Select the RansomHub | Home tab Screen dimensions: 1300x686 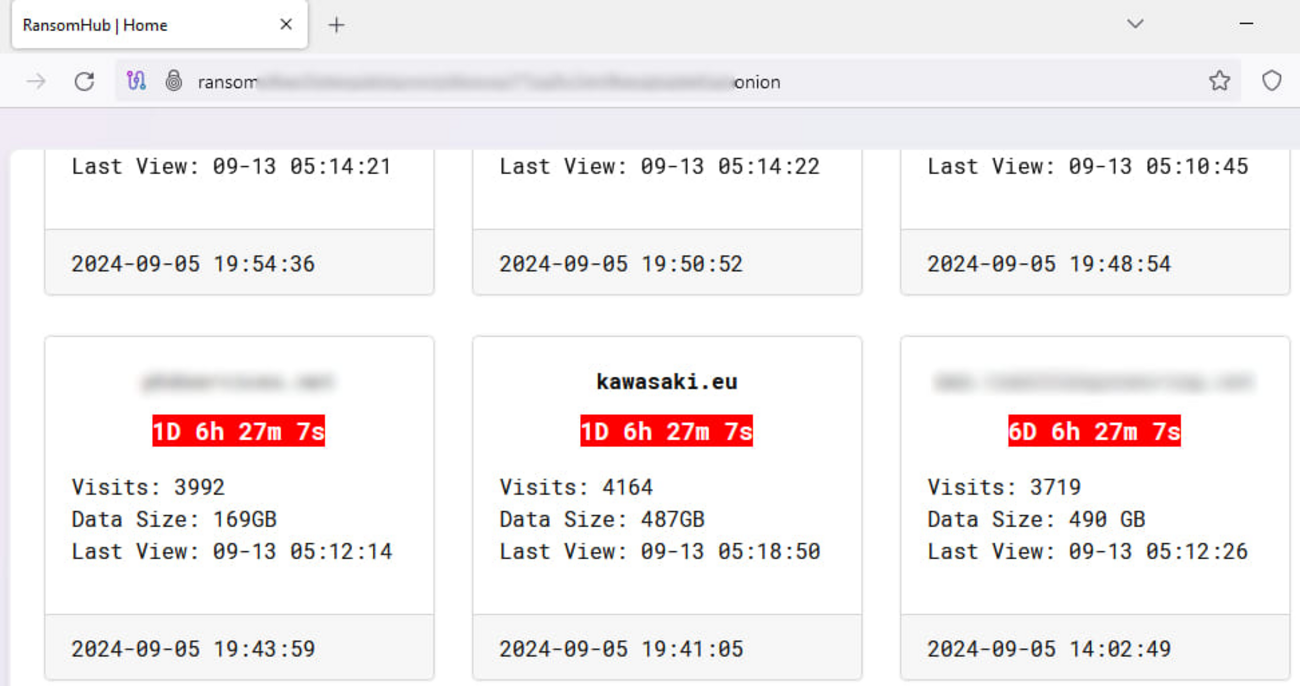pyautogui.click(x=159, y=25)
